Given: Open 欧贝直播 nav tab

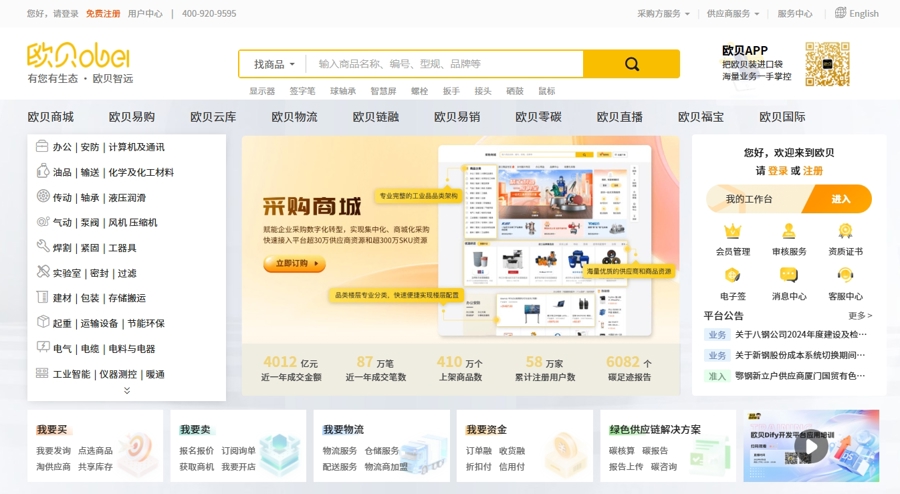Looking at the screenshot, I should coord(620,117).
